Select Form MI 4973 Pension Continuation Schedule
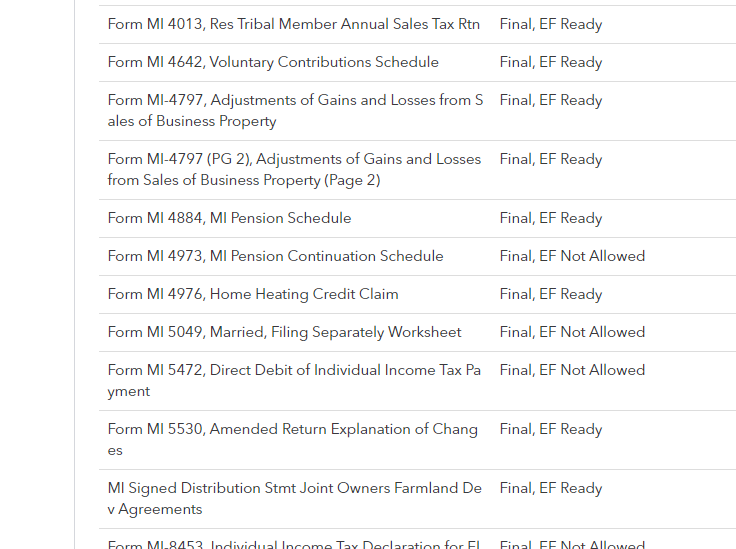736x549 pixels. (275, 256)
